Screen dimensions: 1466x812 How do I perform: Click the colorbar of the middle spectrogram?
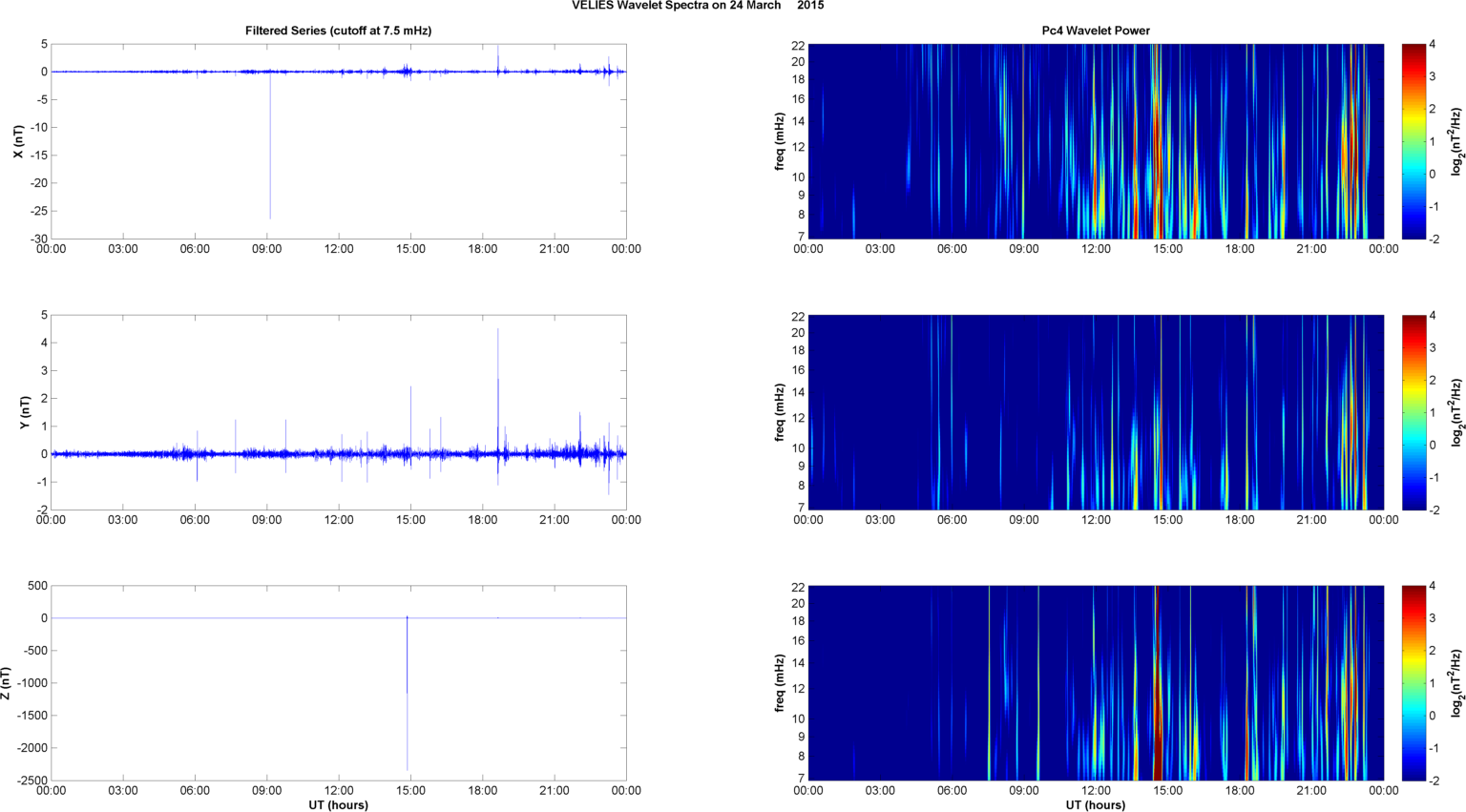pos(1414,412)
